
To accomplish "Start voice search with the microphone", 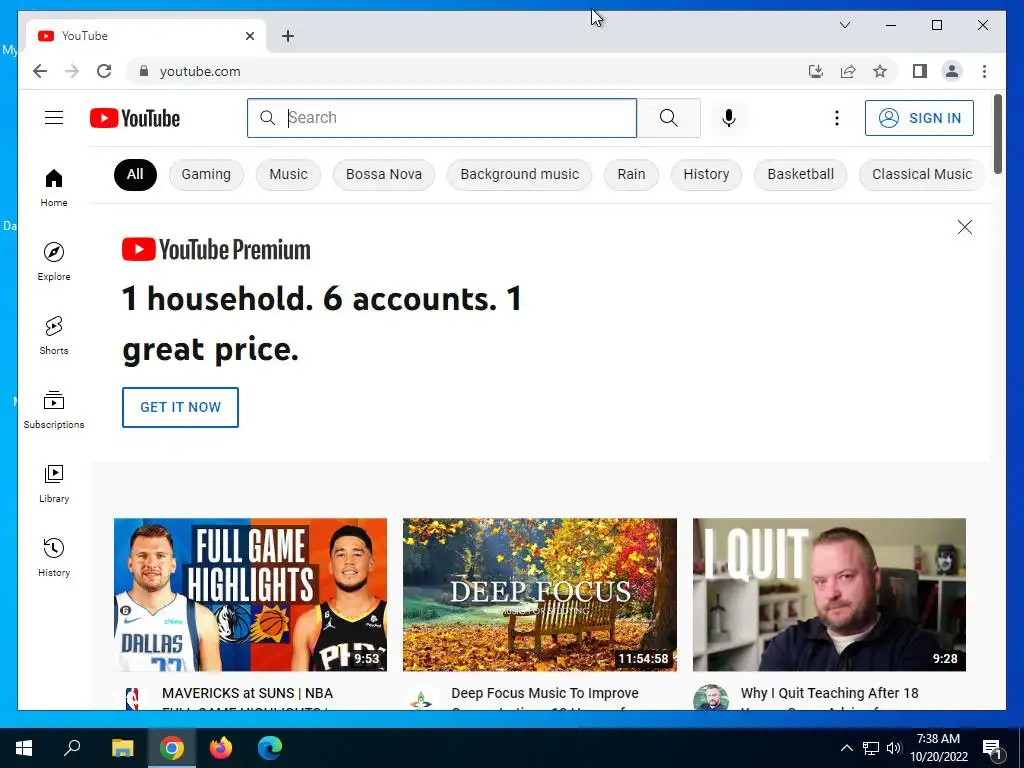I will [x=729, y=118].
